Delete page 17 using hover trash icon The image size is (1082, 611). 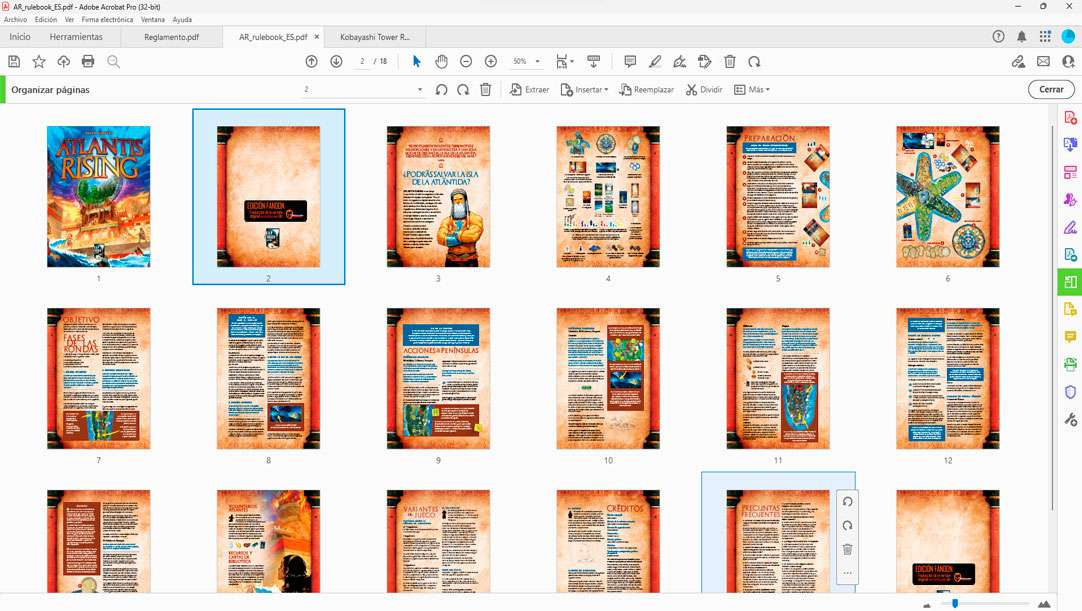click(847, 550)
